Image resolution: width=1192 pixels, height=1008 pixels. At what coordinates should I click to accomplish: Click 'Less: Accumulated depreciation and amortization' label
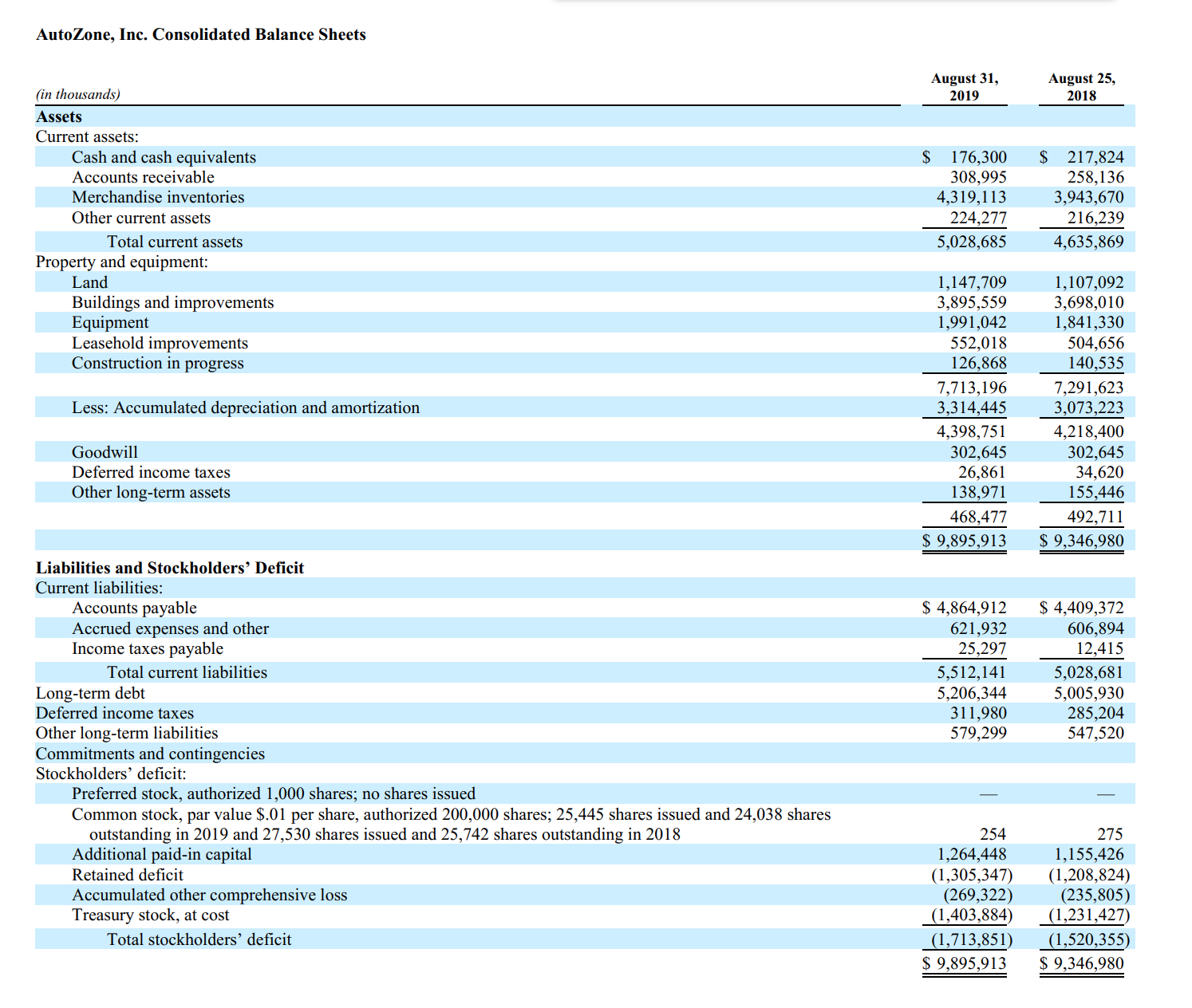(x=246, y=408)
